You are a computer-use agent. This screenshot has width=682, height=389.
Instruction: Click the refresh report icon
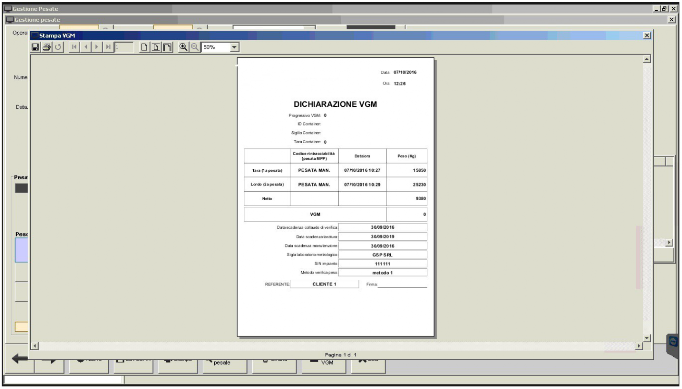[58, 47]
